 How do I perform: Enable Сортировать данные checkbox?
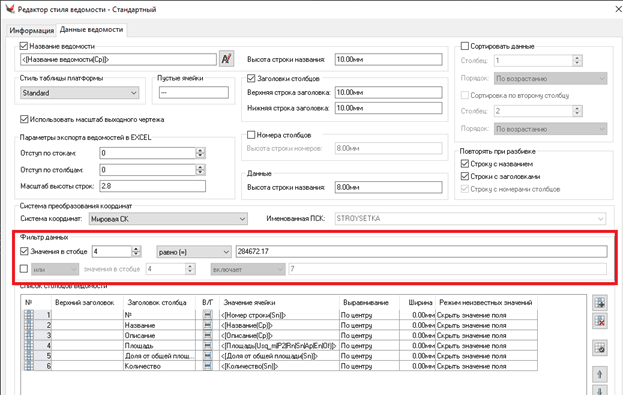click(x=464, y=46)
